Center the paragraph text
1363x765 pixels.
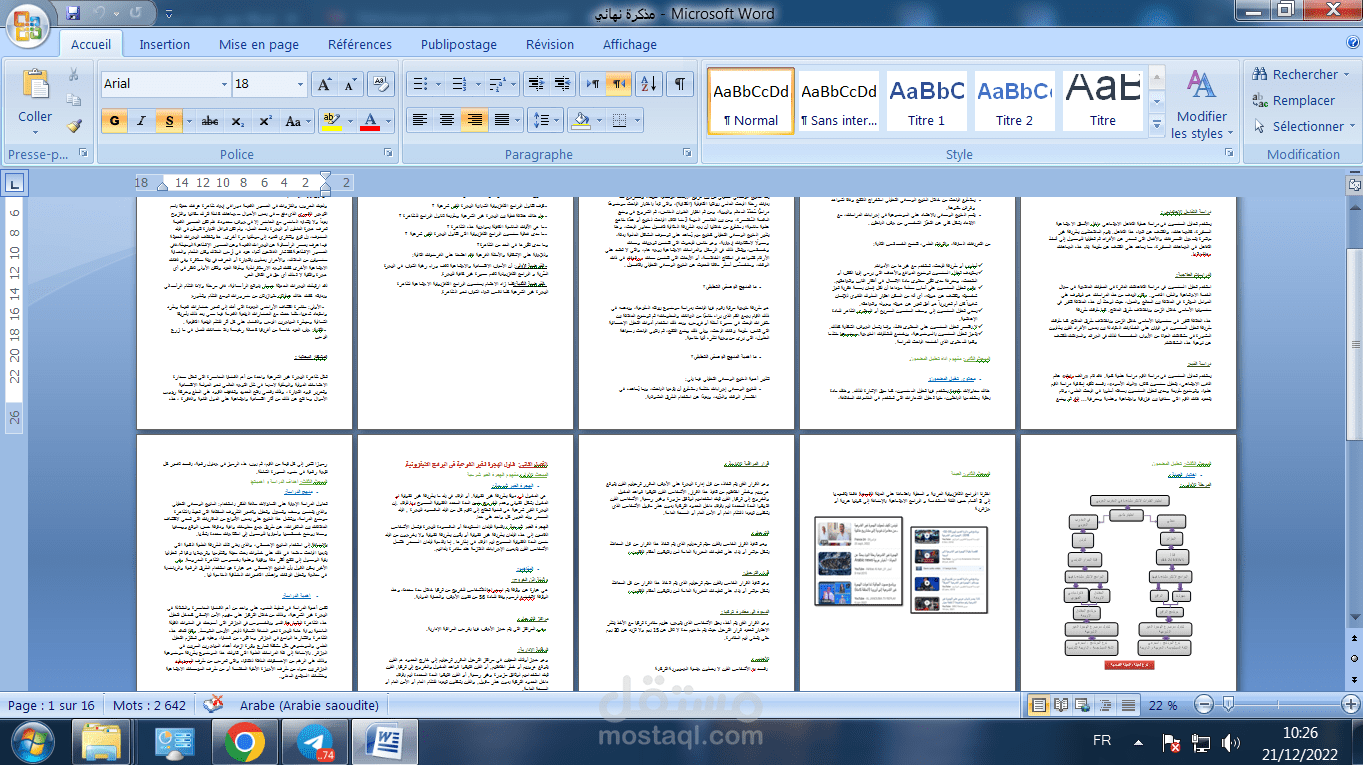click(447, 120)
